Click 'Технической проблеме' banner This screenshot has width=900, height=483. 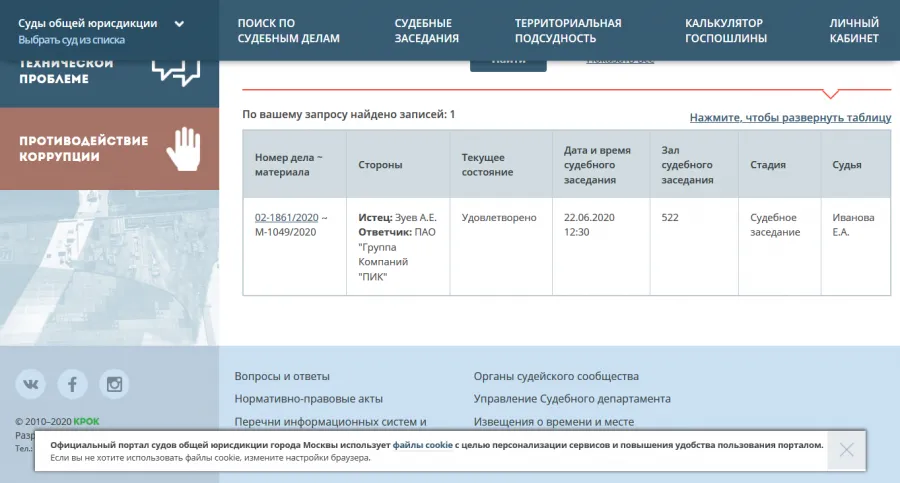pos(109,84)
